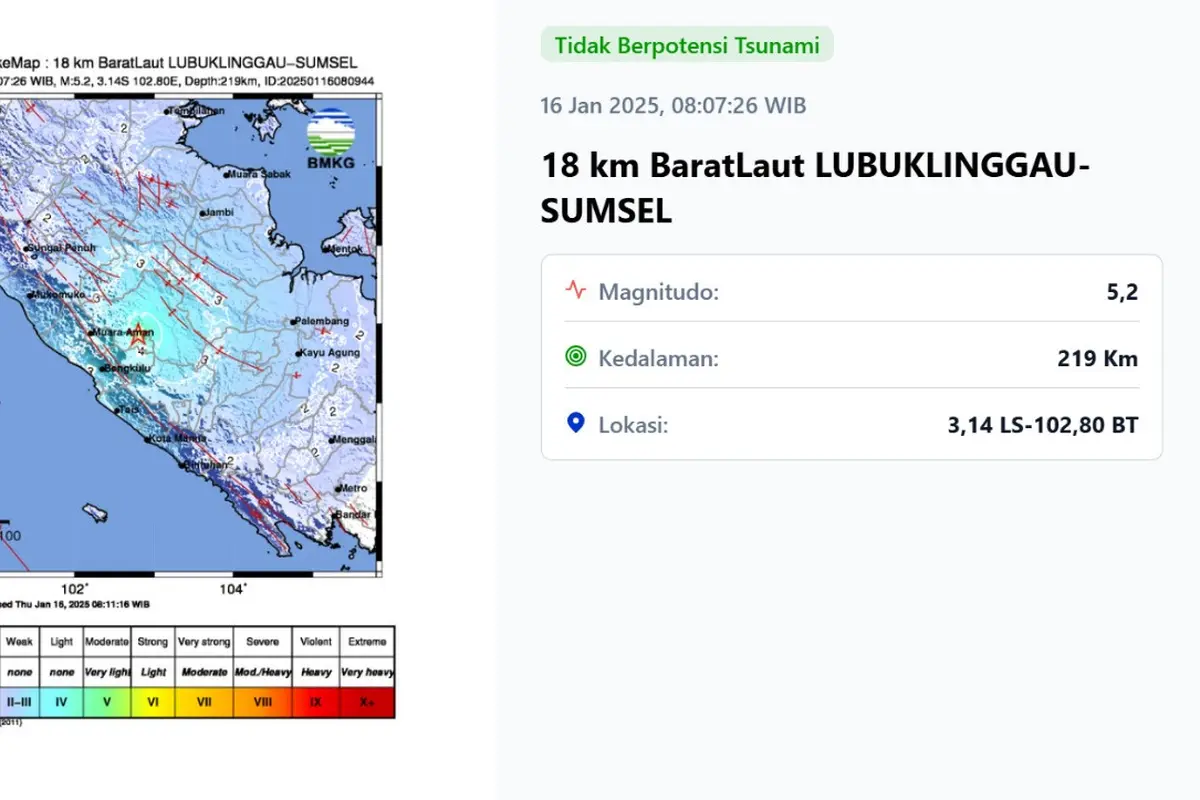The height and width of the screenshot is (800, 1200).
Task: Click the yellow-orange VII intensity swatch
Action: tap(205, 703)
